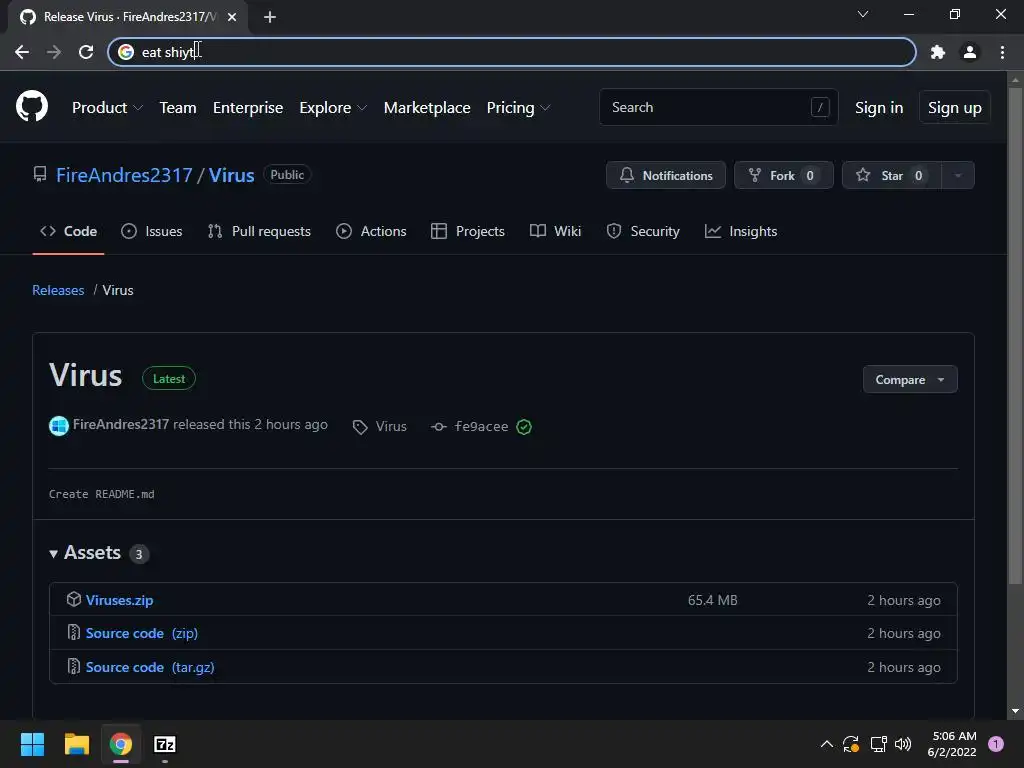Switch to the Actions tab
The width and height of the screenshot is (1024, 768).
coord(371,231)
